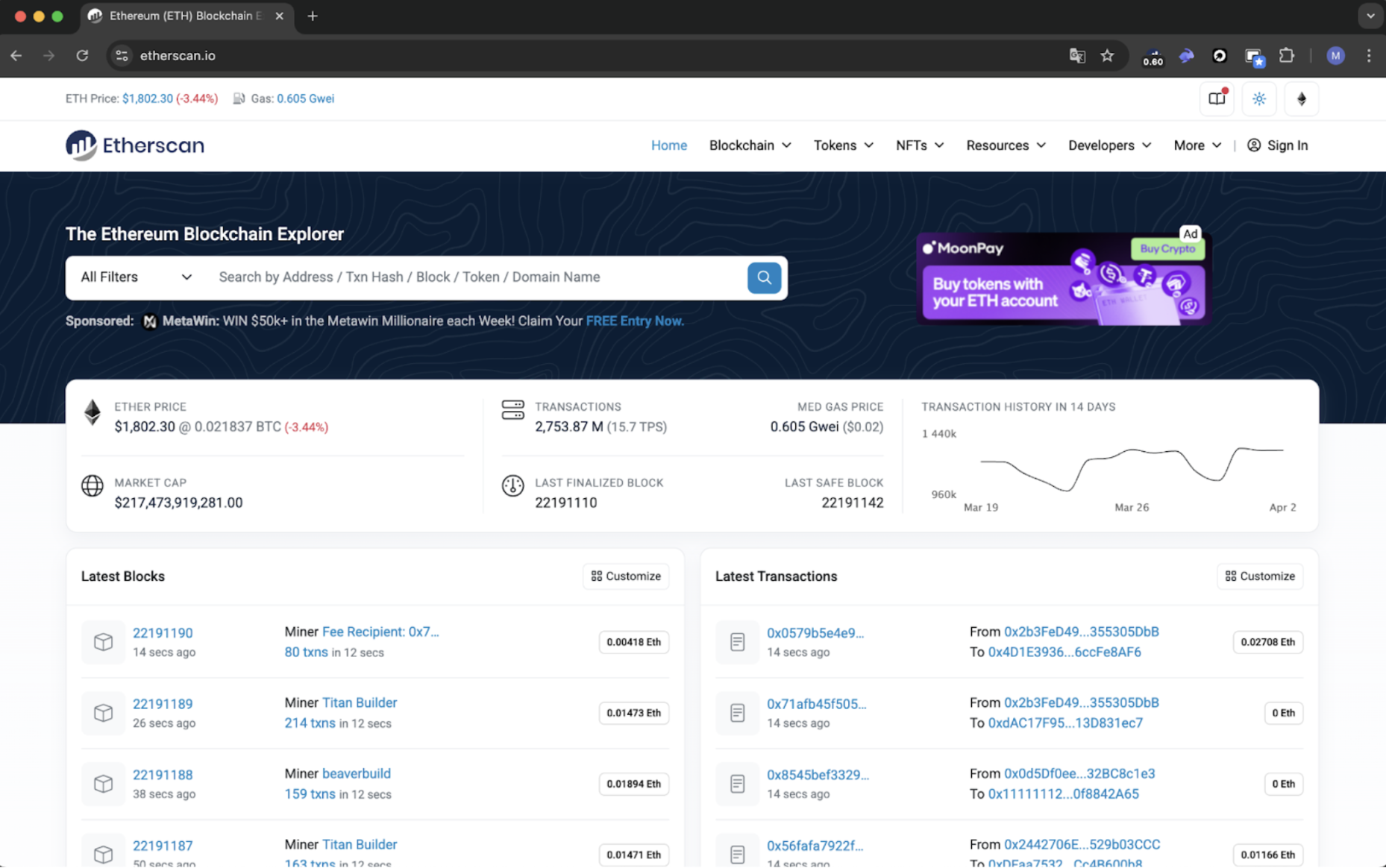Click the MetaWin sponsor logo icon

pos(149,321)
